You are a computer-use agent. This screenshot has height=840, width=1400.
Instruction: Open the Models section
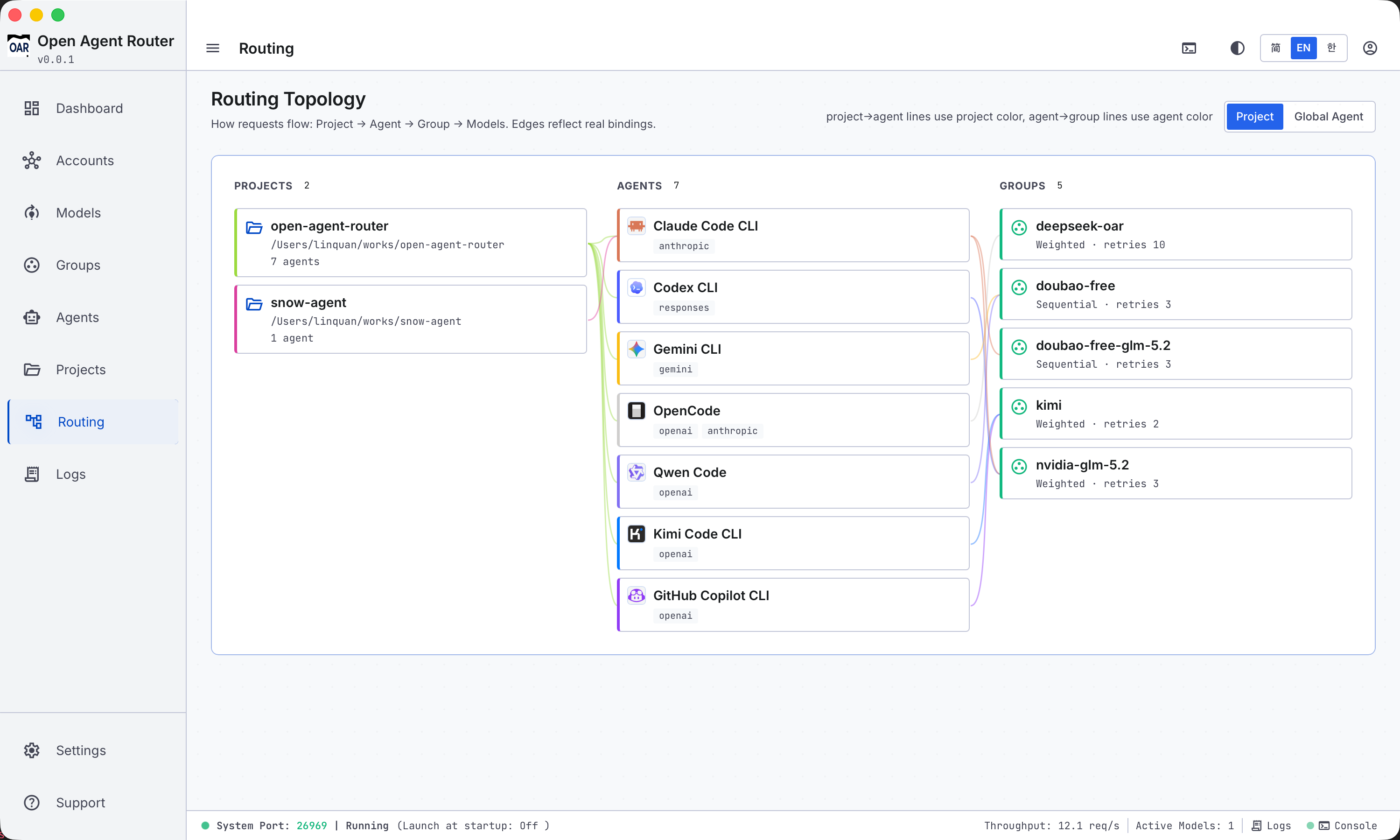click(93, 213)
